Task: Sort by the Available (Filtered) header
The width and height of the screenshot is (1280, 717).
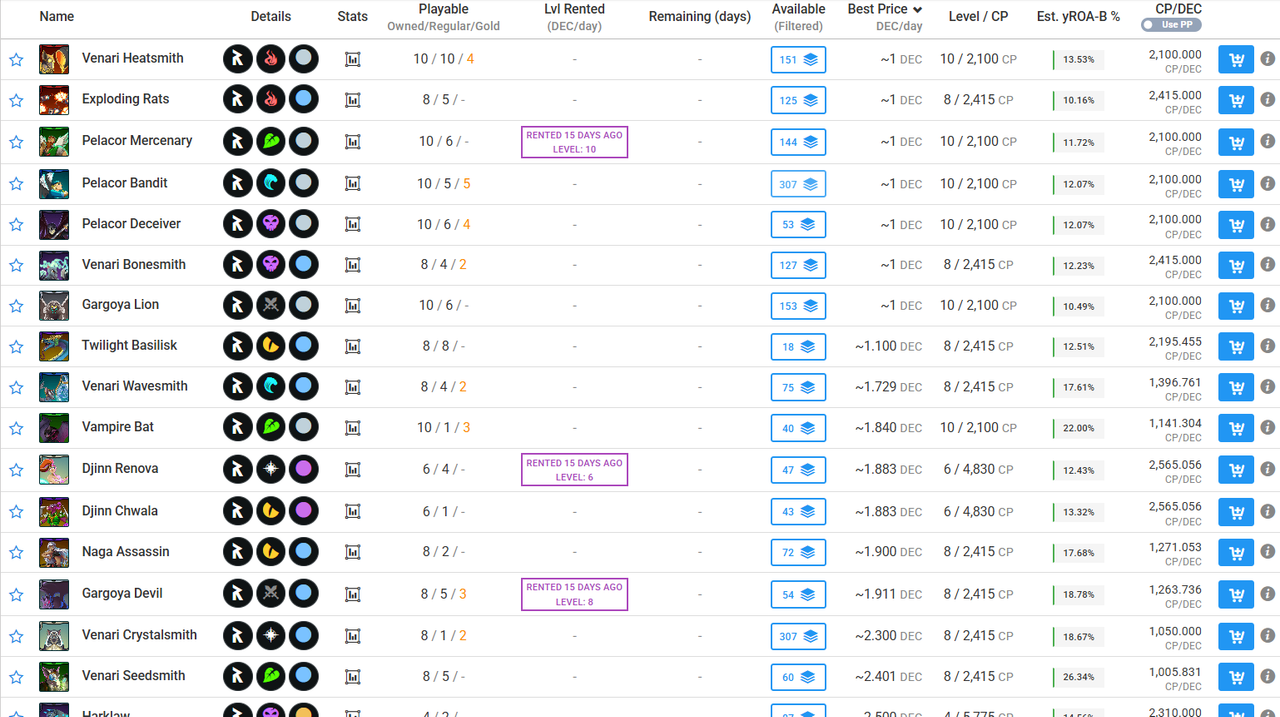Action: (x=798, y=17)
